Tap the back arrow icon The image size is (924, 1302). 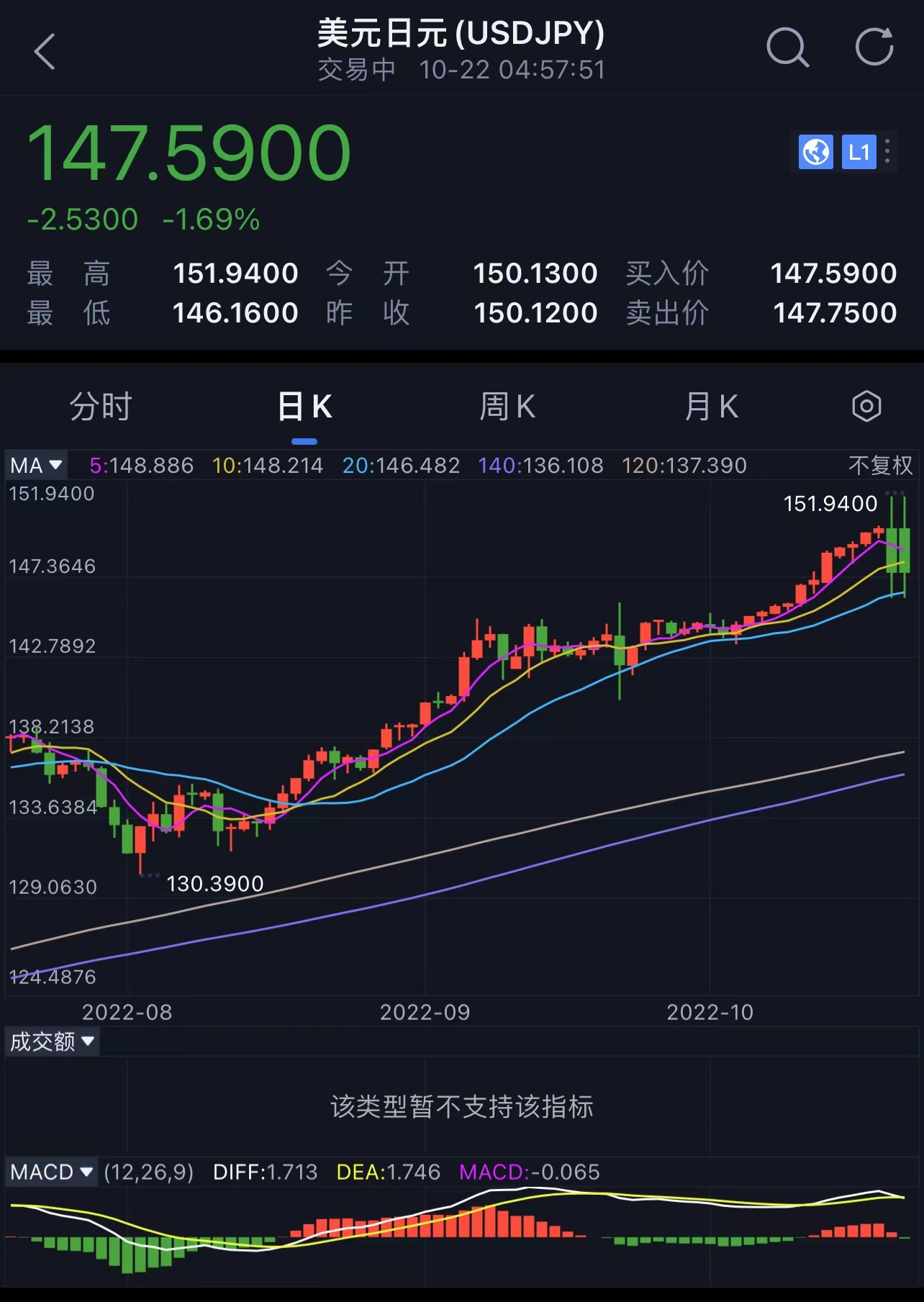tap(45, 52)
